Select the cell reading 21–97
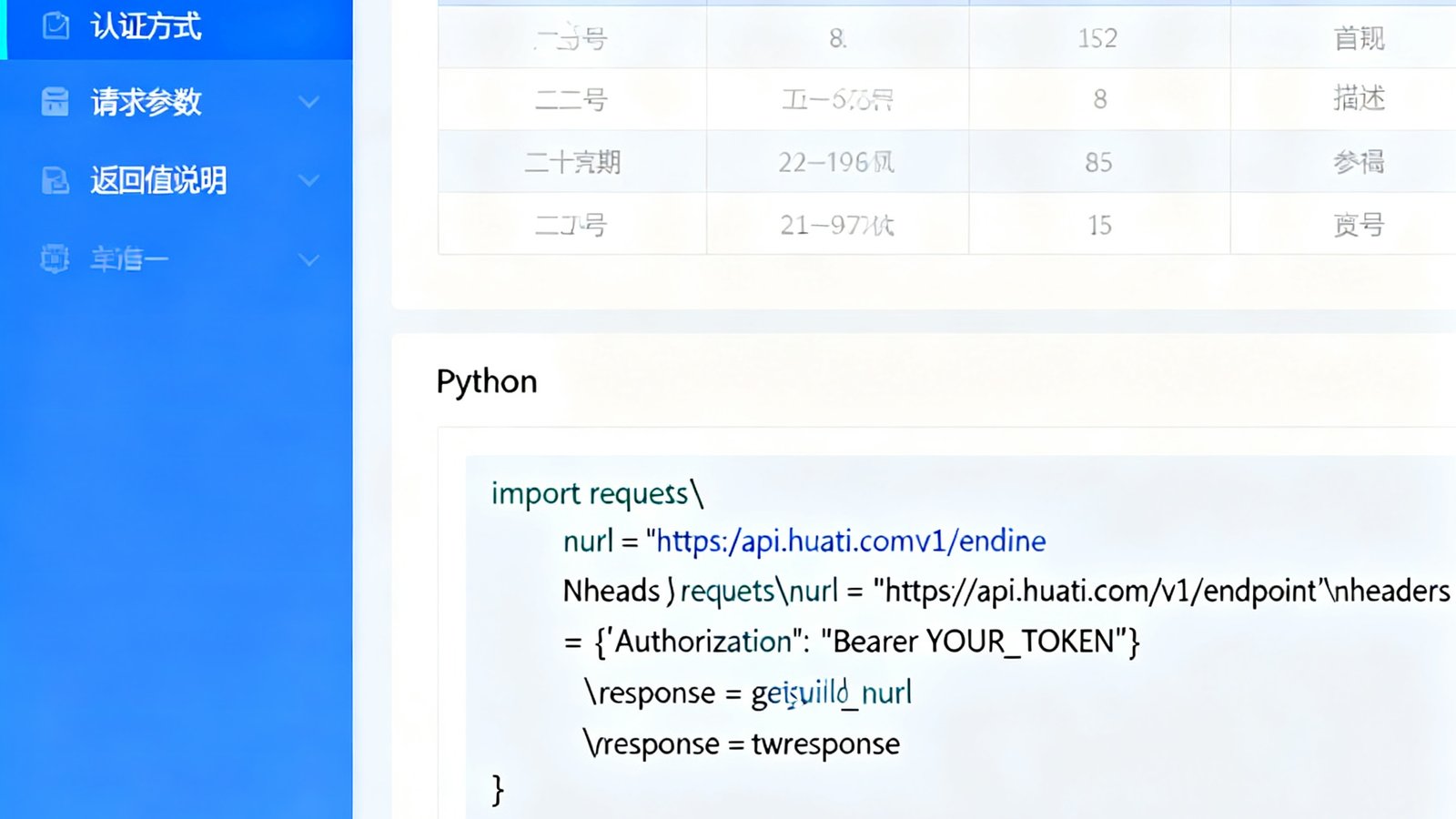 [x=837, y=224]
